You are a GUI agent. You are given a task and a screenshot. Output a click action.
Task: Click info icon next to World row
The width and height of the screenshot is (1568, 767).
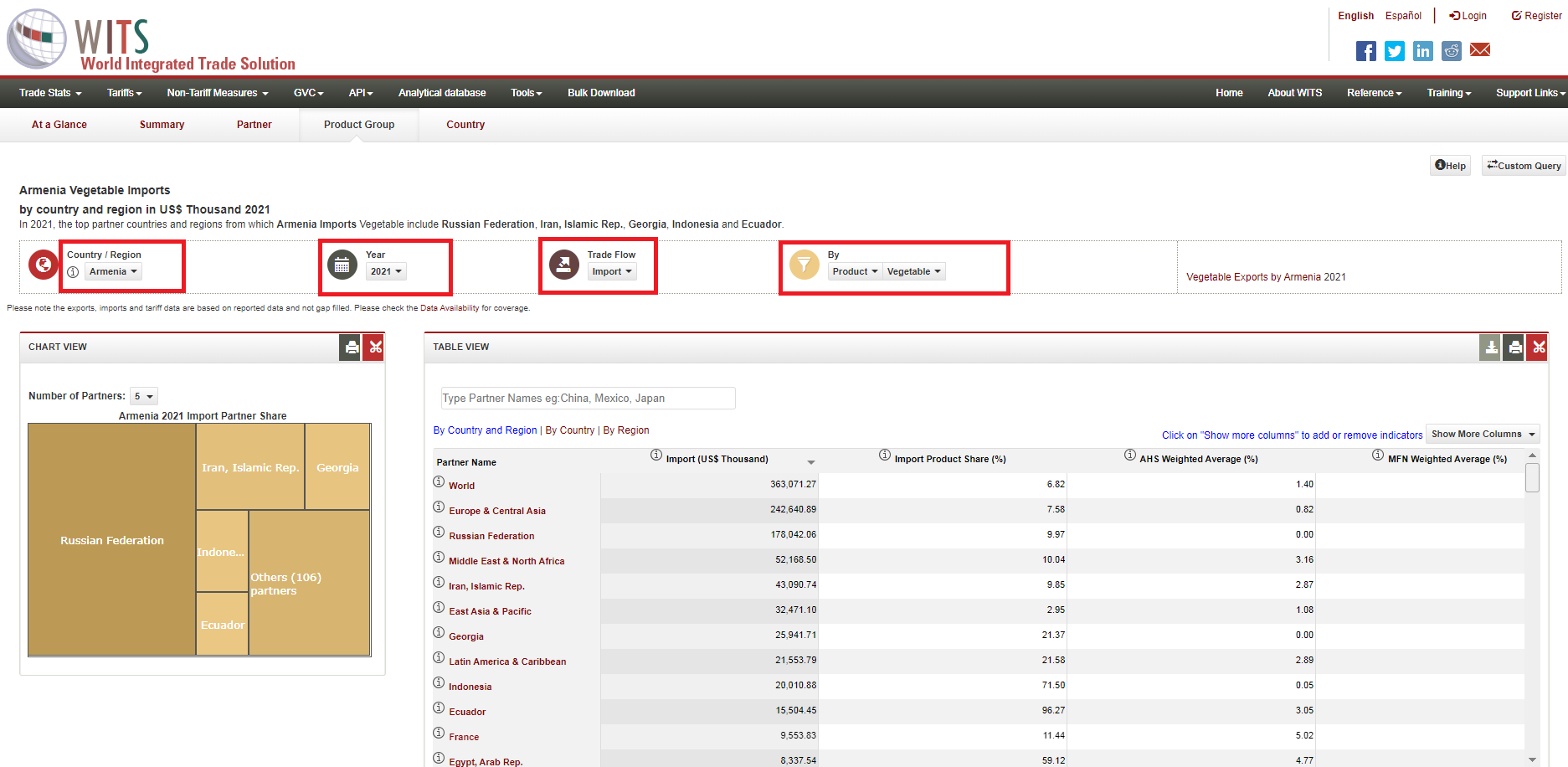439,482
